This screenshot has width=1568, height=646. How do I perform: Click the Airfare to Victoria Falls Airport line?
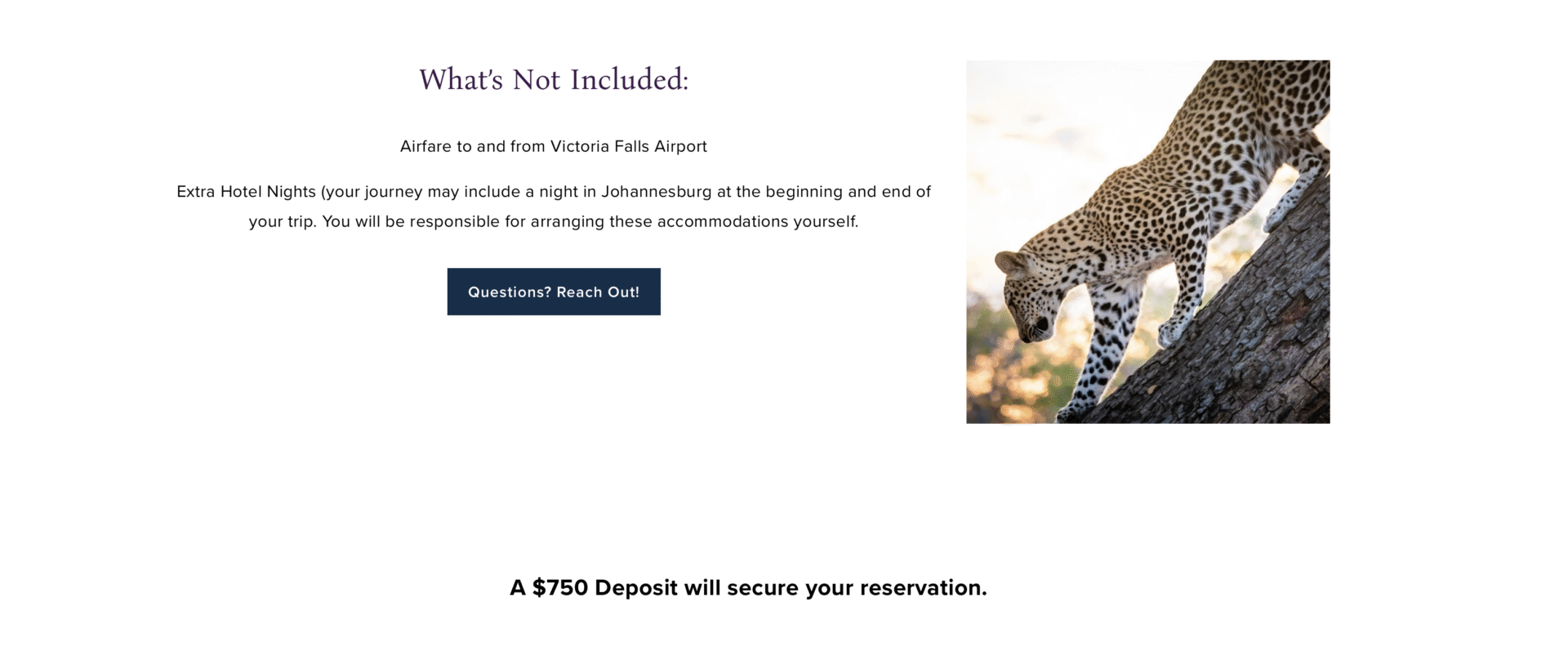554,146
